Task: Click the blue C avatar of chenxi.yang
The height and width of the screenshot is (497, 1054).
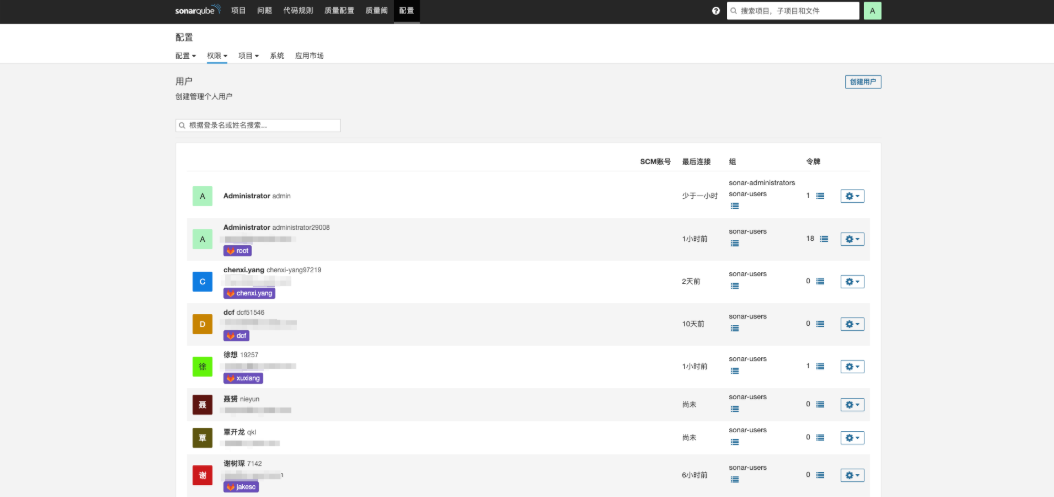Action: tap(202, 281)
